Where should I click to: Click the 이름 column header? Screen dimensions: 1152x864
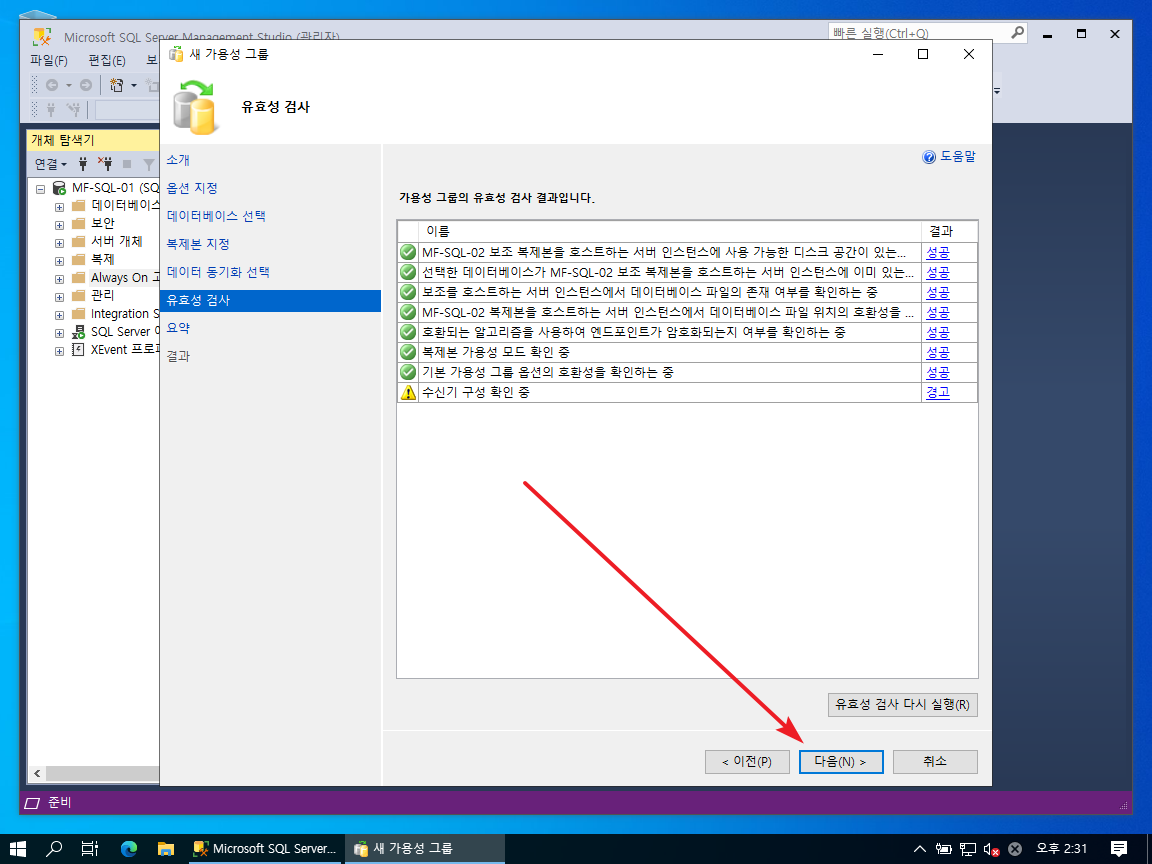point(669,231)
